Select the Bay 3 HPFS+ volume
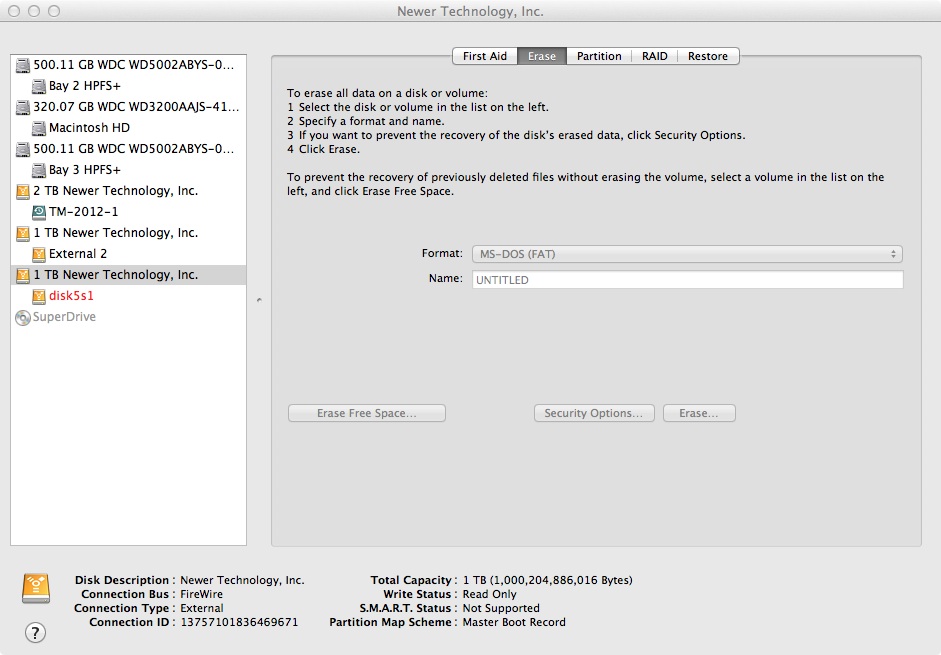Image resolution: width=941 pixels, height=655 pixels. [128, 170]
